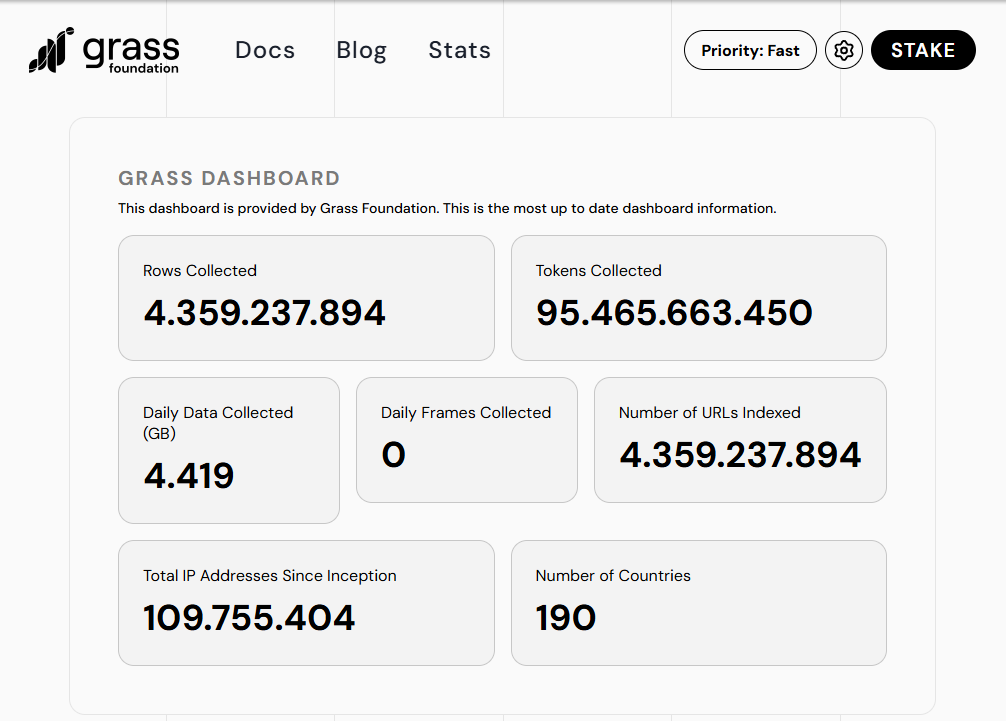Click the Grass Foundation logo
This screenshot has width=1006, height=721.
(x=104, y=50)
